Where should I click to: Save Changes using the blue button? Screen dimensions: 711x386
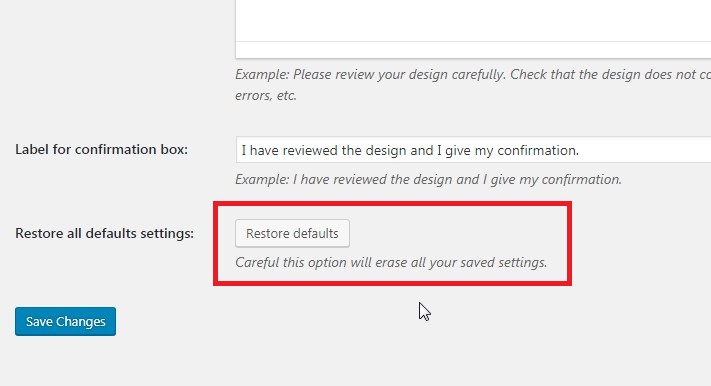tap(65, 321)
